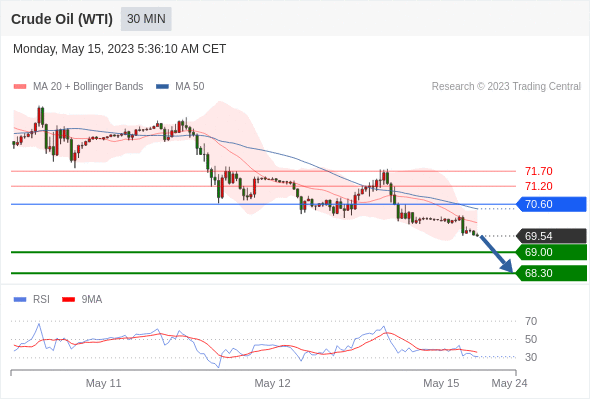Click the blue downward forecast arrow

496,254
